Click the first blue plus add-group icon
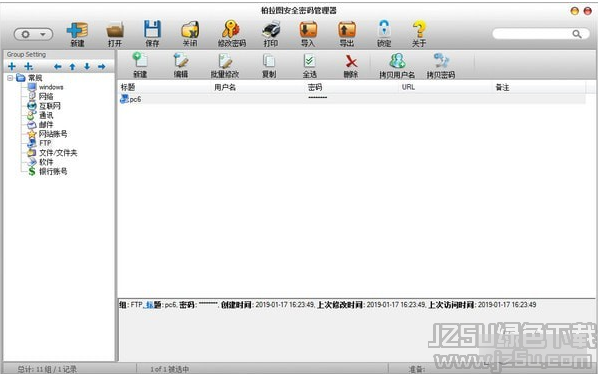This screenshot has height=374, width=598. point(12,66)
